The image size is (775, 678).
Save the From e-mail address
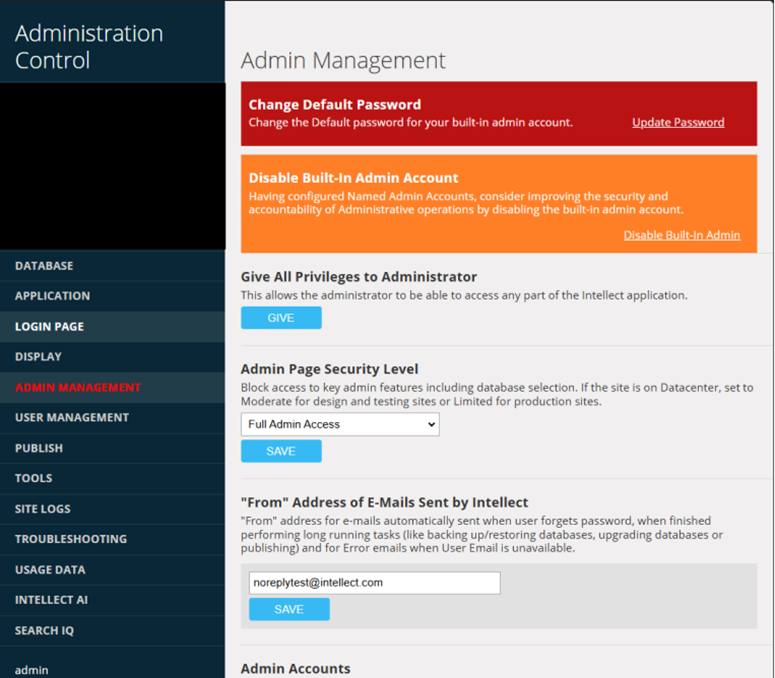click(289, 609)
